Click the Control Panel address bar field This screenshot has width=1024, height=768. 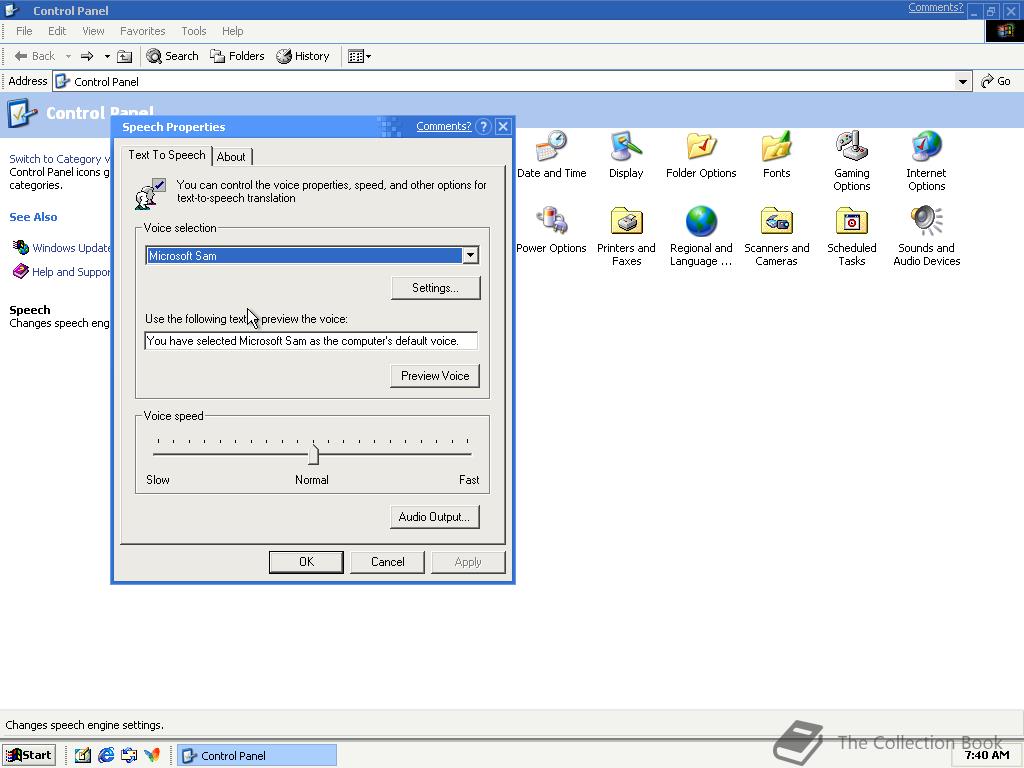(513, 82)
